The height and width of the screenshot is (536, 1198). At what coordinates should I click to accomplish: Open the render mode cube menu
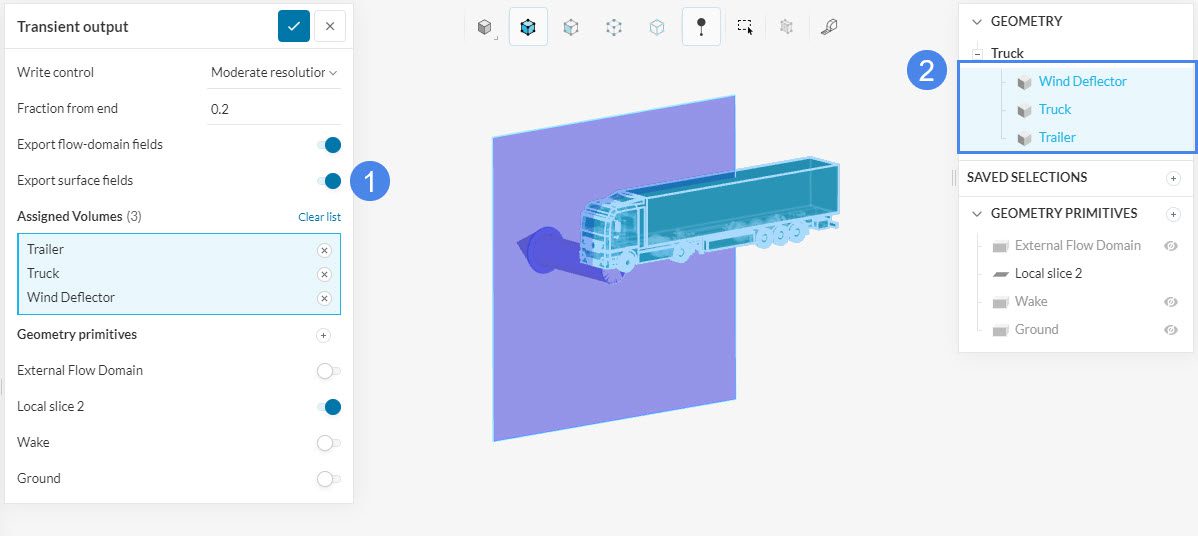click(x=485, y=28)
